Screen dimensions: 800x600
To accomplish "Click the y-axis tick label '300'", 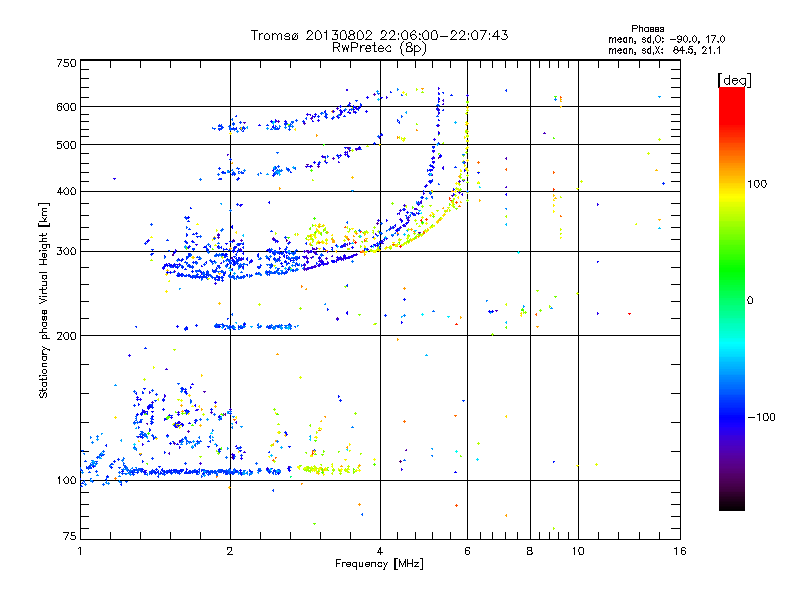I will [66, 252].
